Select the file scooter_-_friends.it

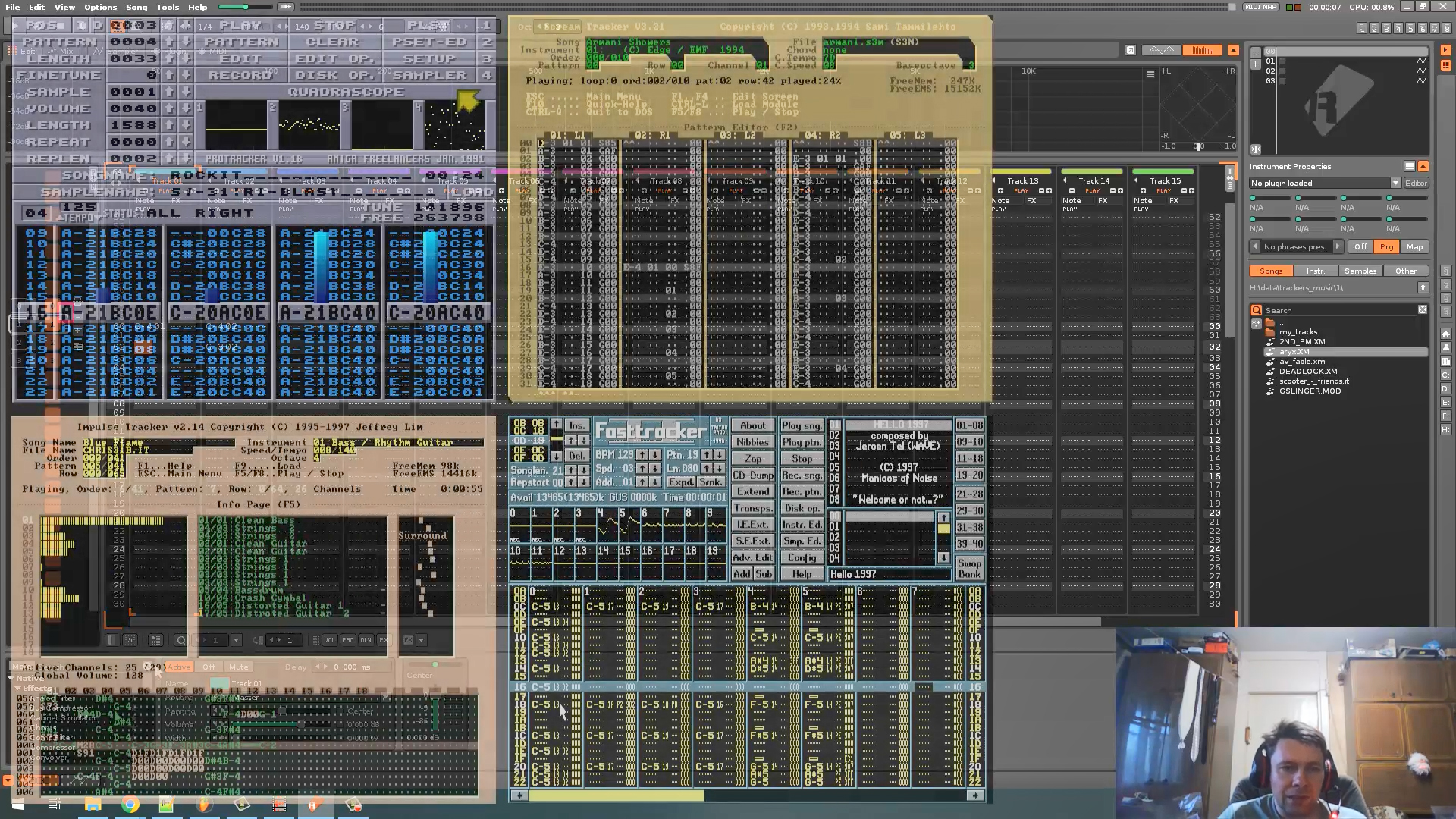pyautogui.click(x=1313, y=381)
